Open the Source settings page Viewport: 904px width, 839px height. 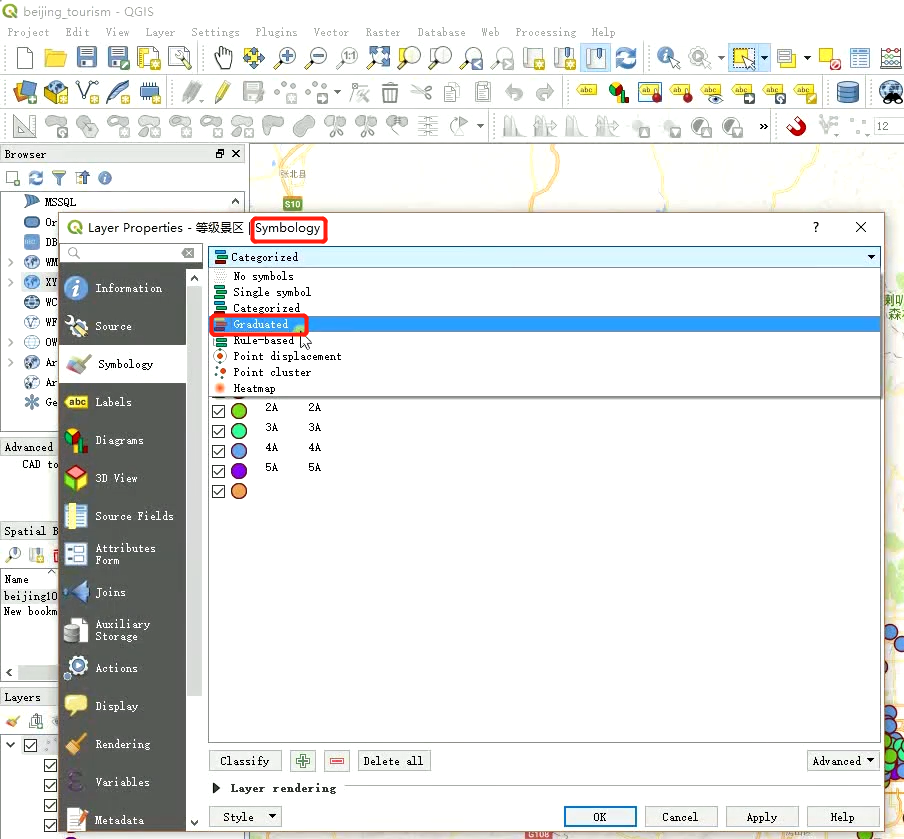[123, 326]
